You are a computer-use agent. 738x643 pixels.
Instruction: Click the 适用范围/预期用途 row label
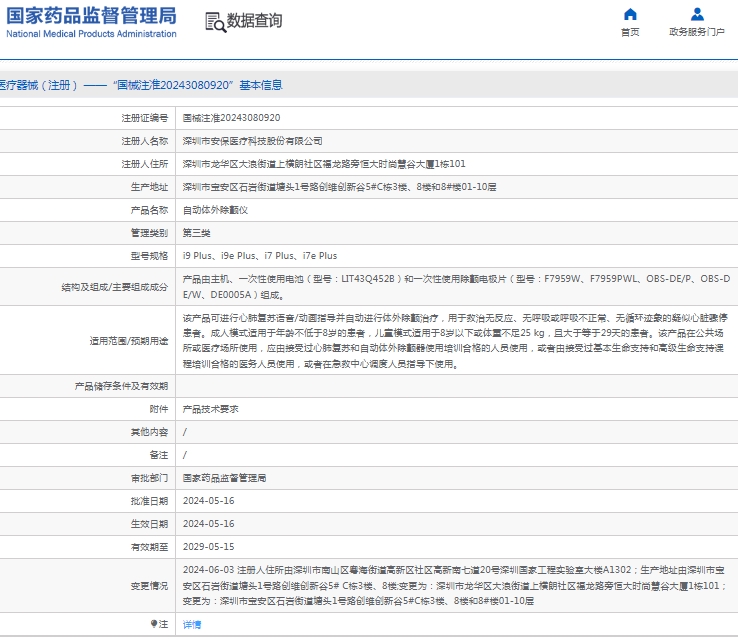pos(129,342)
